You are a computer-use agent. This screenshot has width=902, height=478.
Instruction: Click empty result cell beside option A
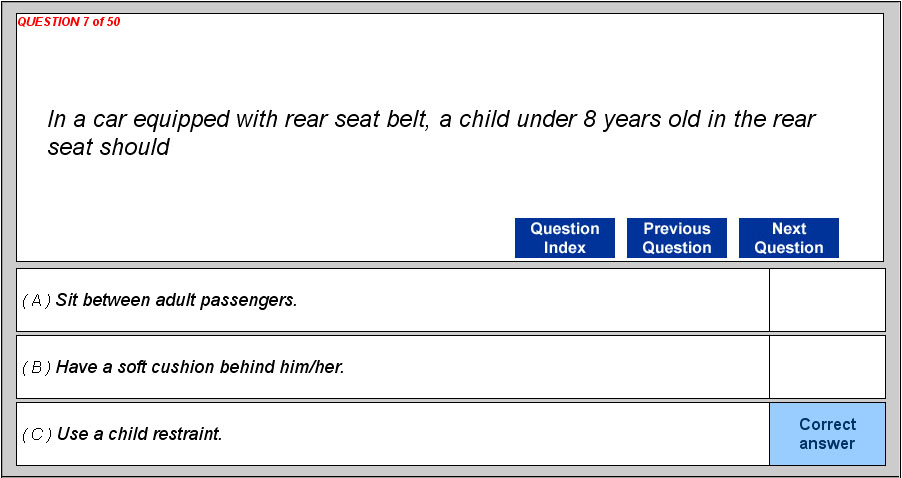coord(827,300)
